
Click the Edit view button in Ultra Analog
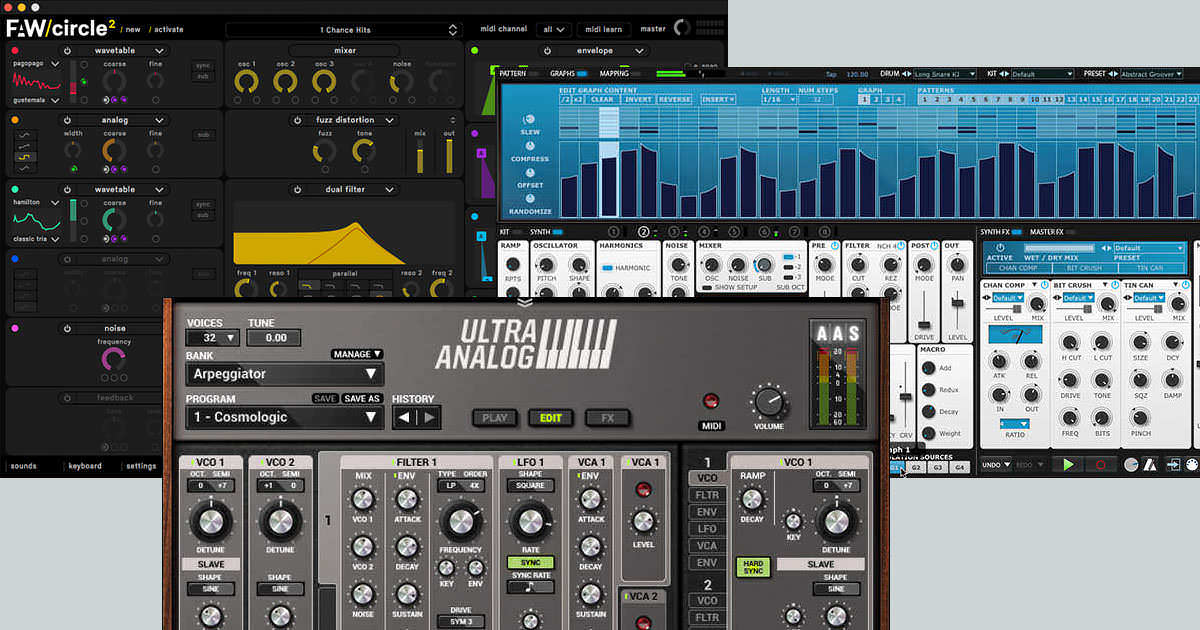tap(551, 418)
